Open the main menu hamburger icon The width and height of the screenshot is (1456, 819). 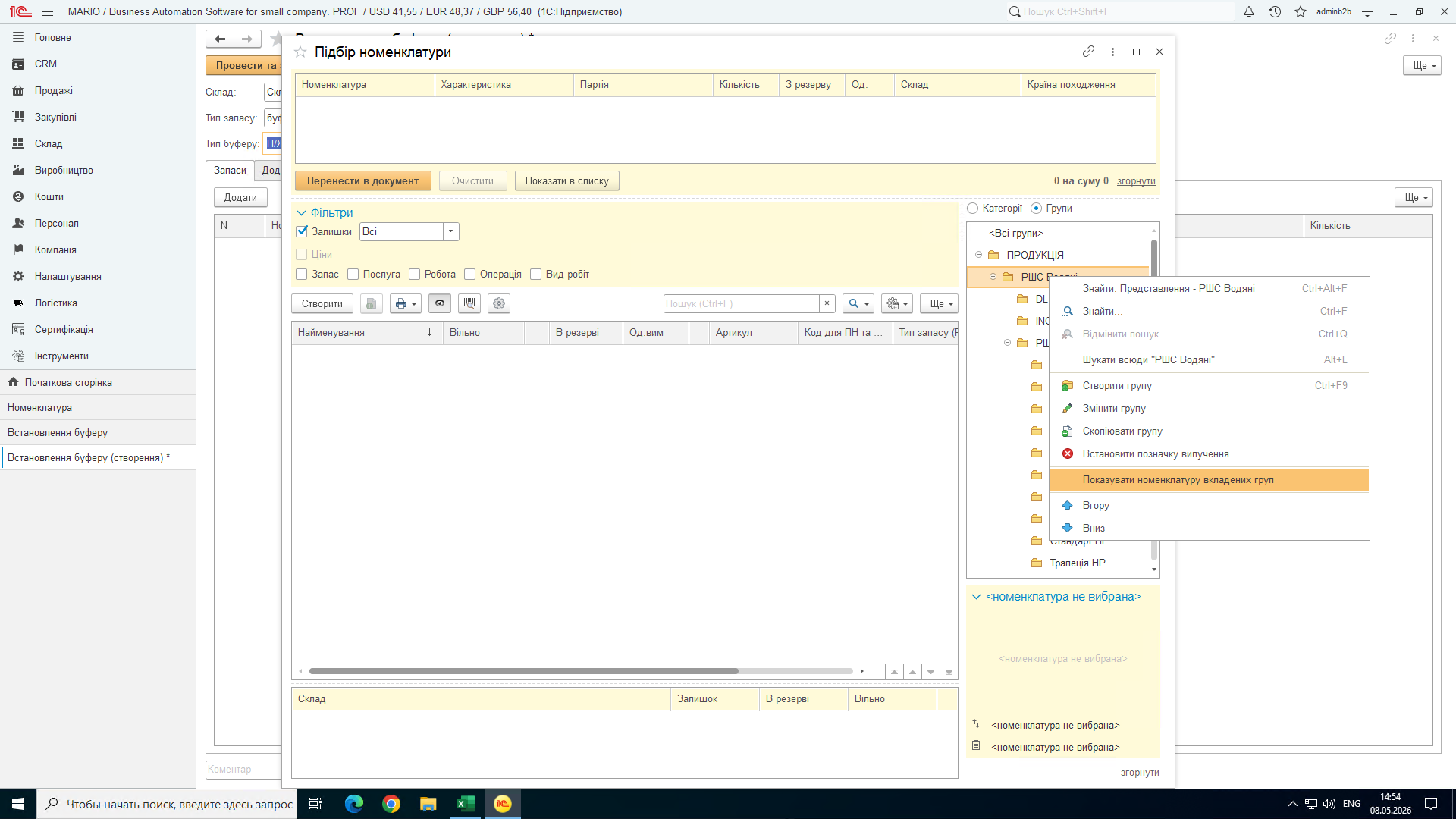[x=48, y=12]
